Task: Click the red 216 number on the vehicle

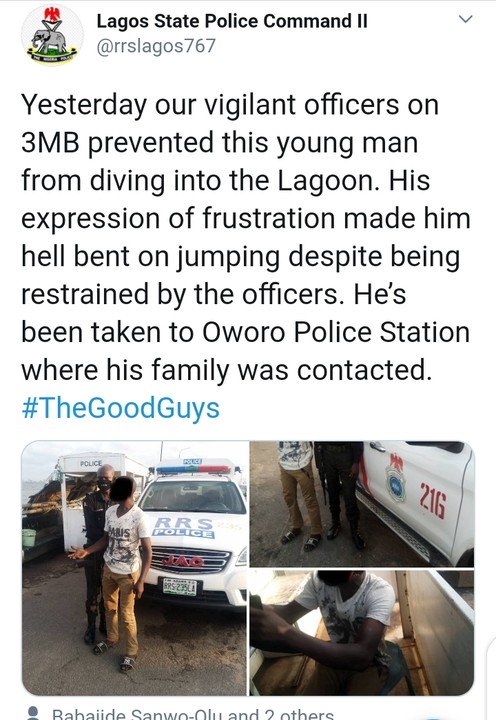Action: point(432,503)
